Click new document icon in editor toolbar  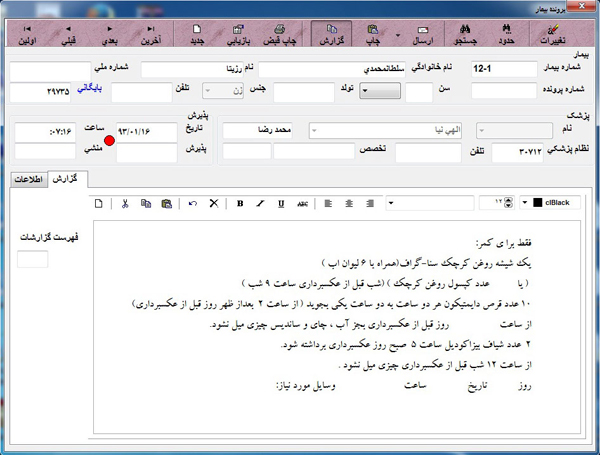pos(99,203)
